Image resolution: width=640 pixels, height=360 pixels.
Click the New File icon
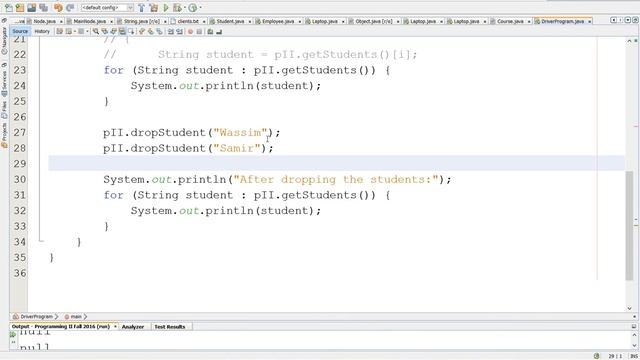(9, 8)
